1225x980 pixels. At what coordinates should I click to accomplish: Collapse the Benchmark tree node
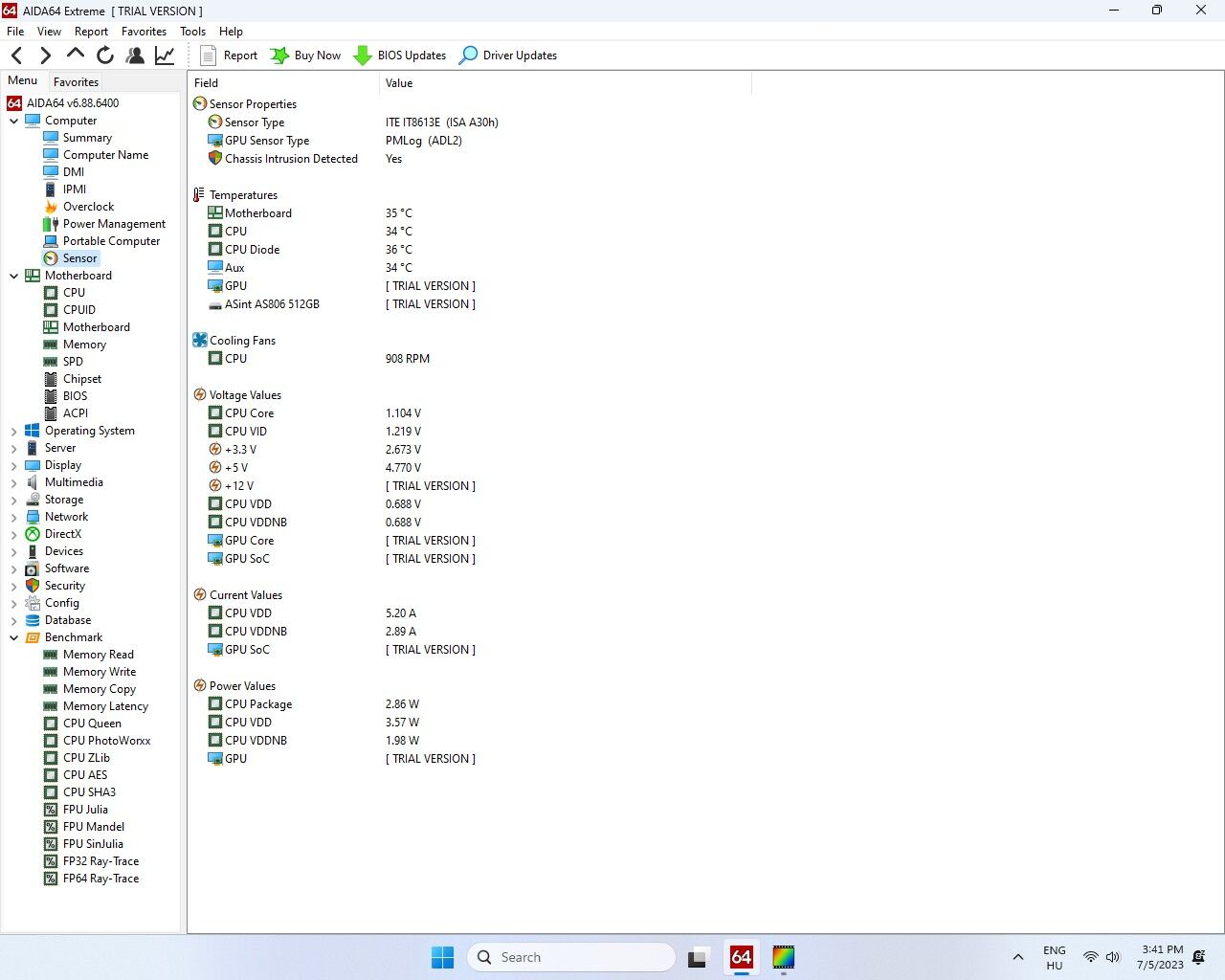pyautogui.click(x=13, y=637)
